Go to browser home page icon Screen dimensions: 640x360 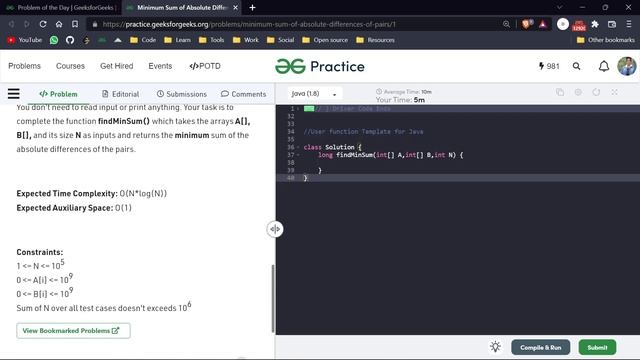click(59, 24)
